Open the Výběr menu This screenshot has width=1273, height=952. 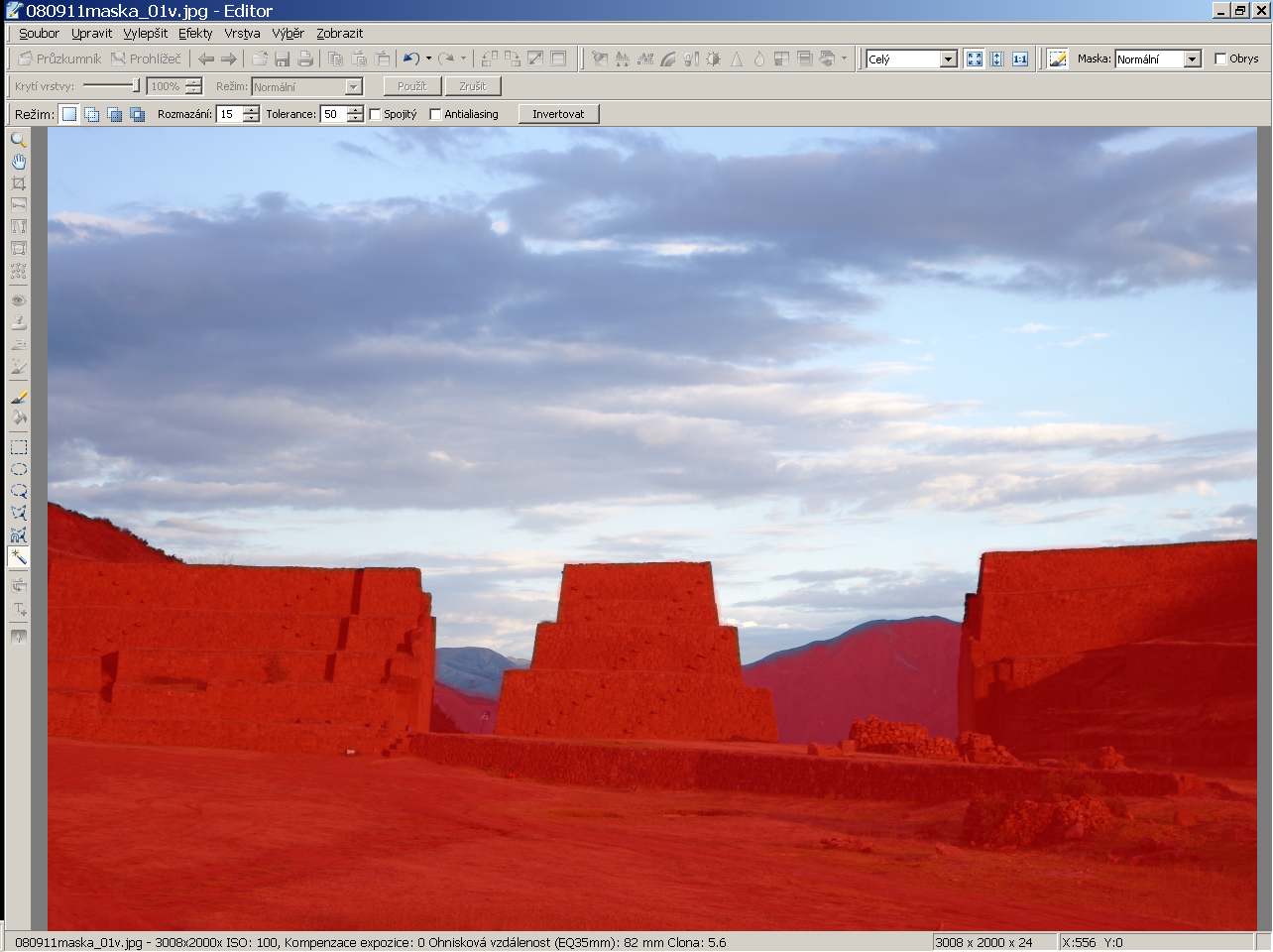point(288,34)
